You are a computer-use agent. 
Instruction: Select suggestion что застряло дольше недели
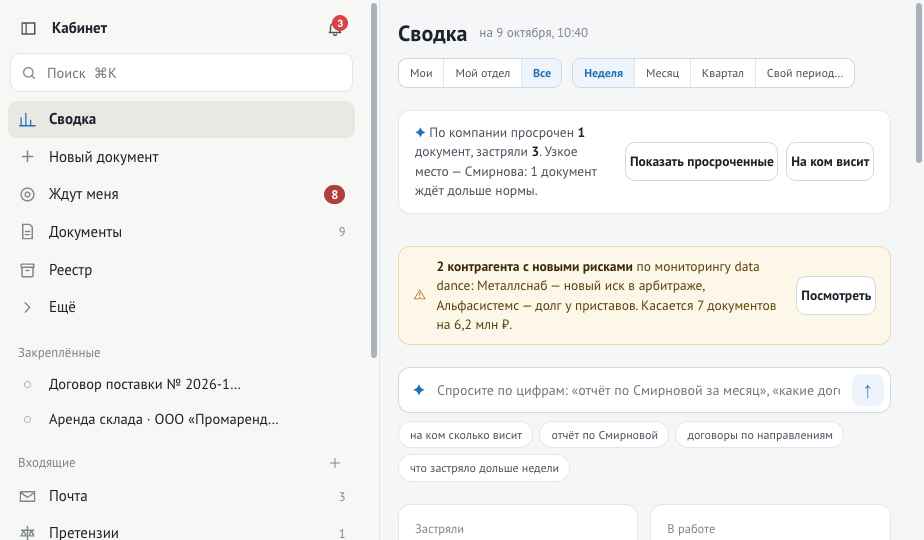pos(484,468)
